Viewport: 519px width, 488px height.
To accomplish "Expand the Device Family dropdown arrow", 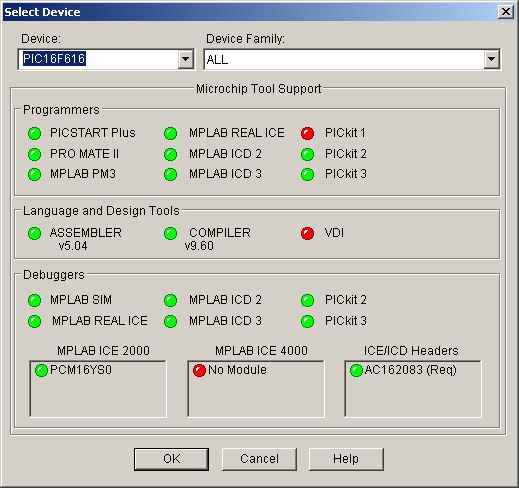I will point(491,60).
